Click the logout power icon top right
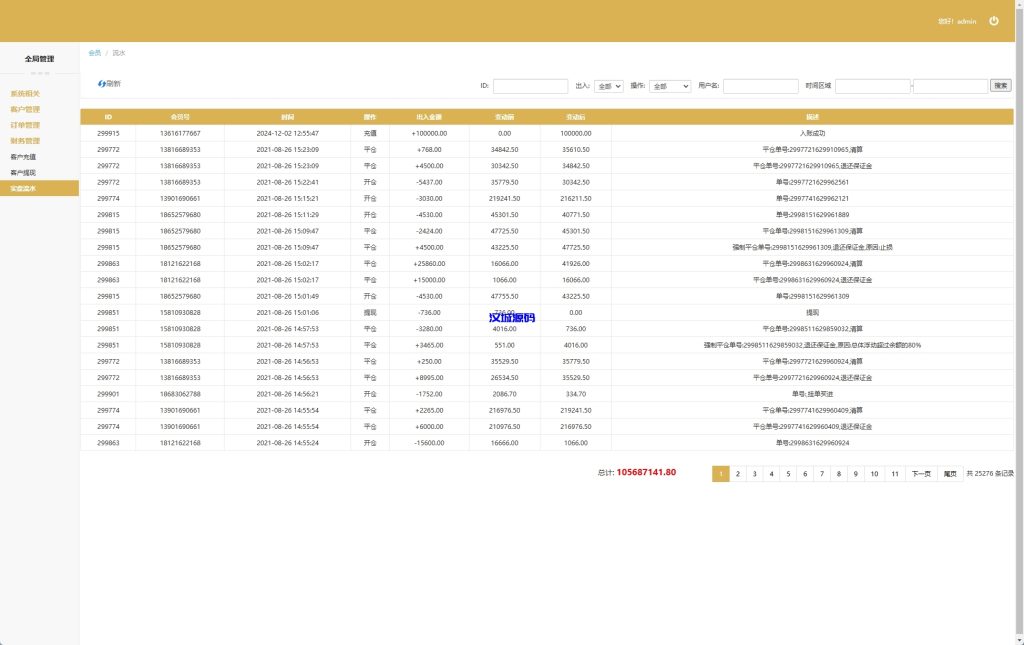1024x645 pixels. [994, 19]
